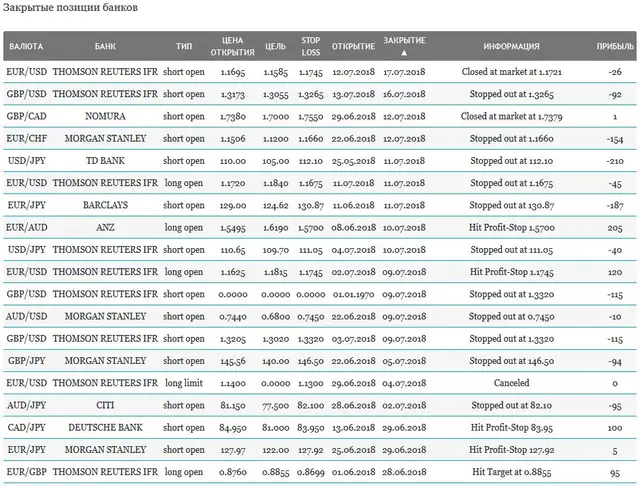Sort by the ВАЛЮТА column header
Screen dimensions: 640x486
pyautogui.click(x=26, y=46)
